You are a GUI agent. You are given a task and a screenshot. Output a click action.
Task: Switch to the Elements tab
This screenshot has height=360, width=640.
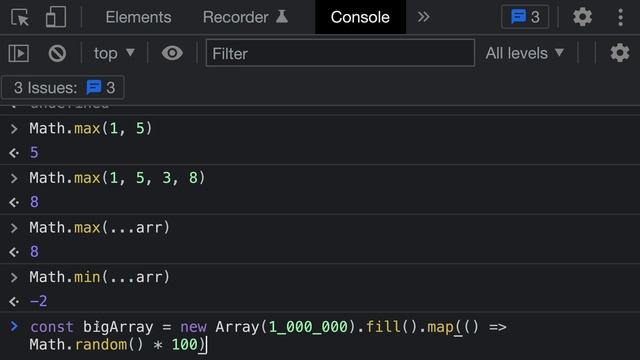[x=138, y=17]
